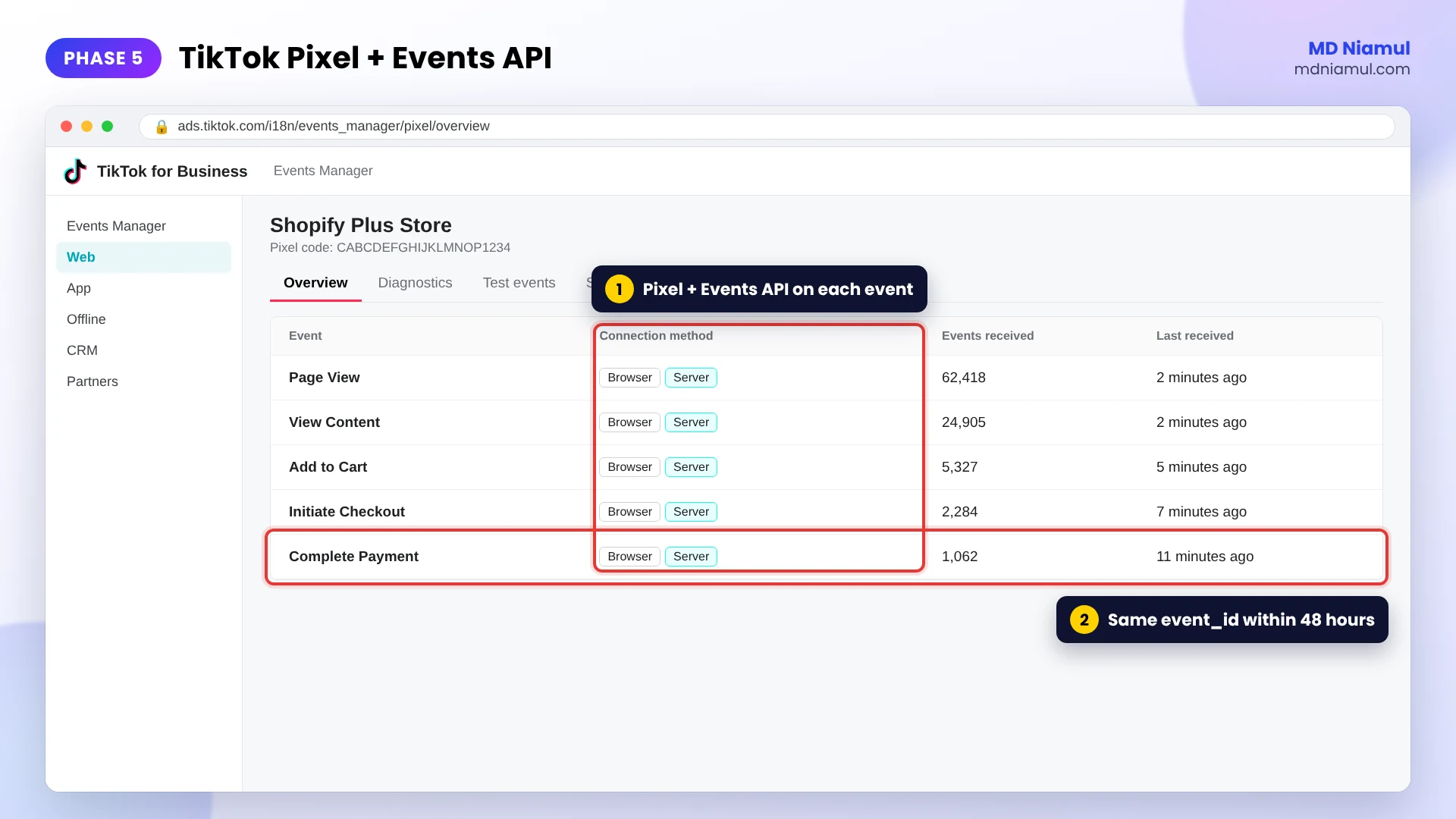The height and width of the screenshot is (819, 1456).
Task: Click Server tag in View Content row
Action: click(691, 422)
